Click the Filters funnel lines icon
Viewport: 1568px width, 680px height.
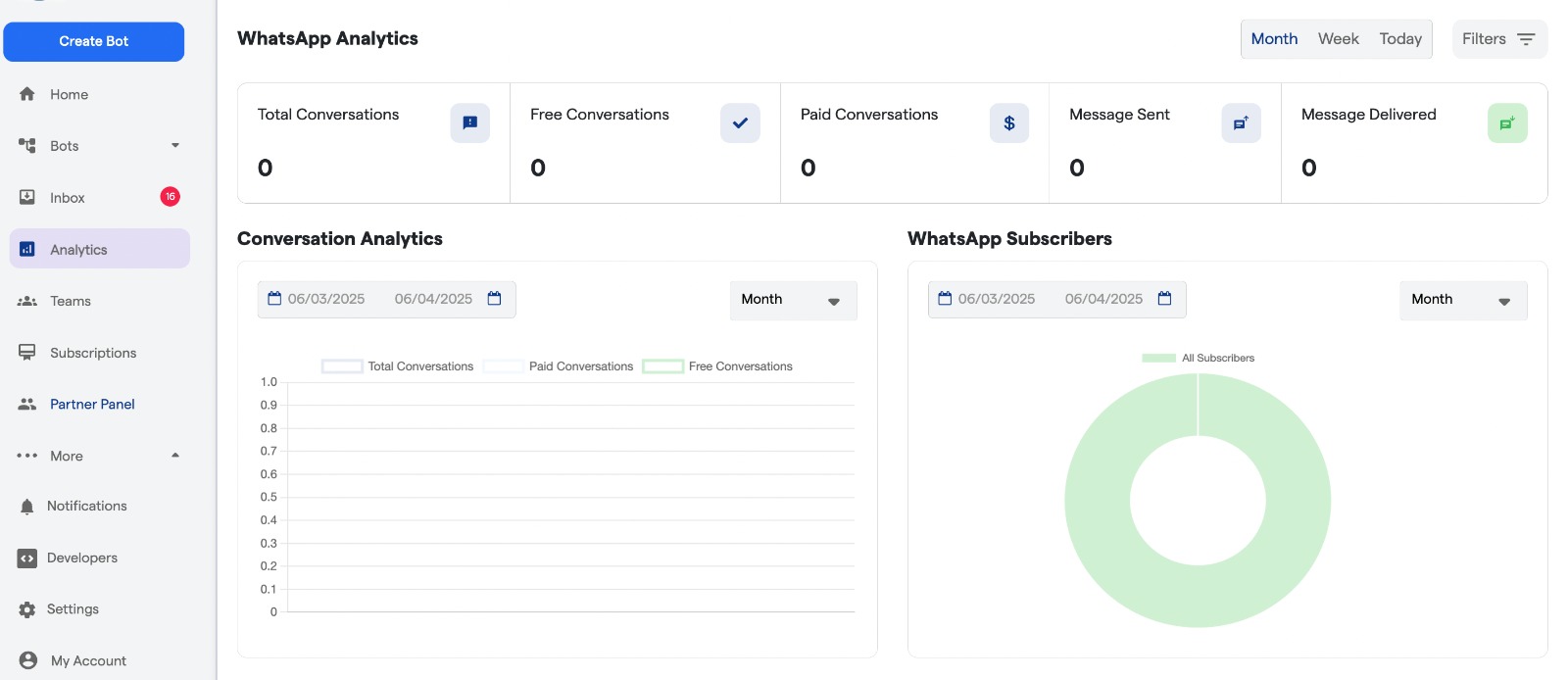point(1526,39)
